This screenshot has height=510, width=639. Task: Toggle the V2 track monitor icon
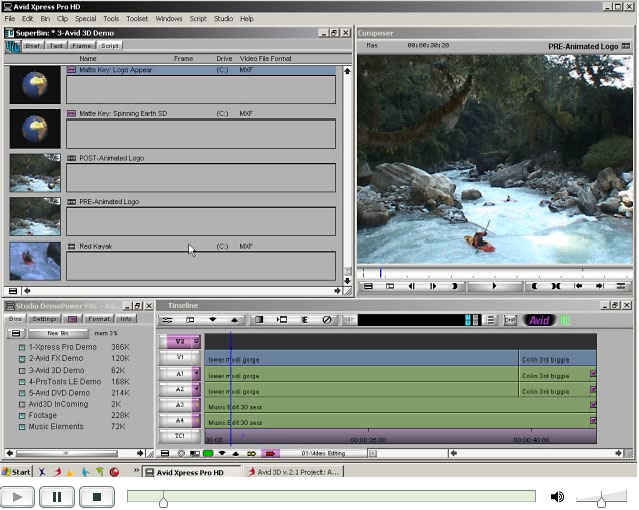pyautogui.click(x=196, y=341)
